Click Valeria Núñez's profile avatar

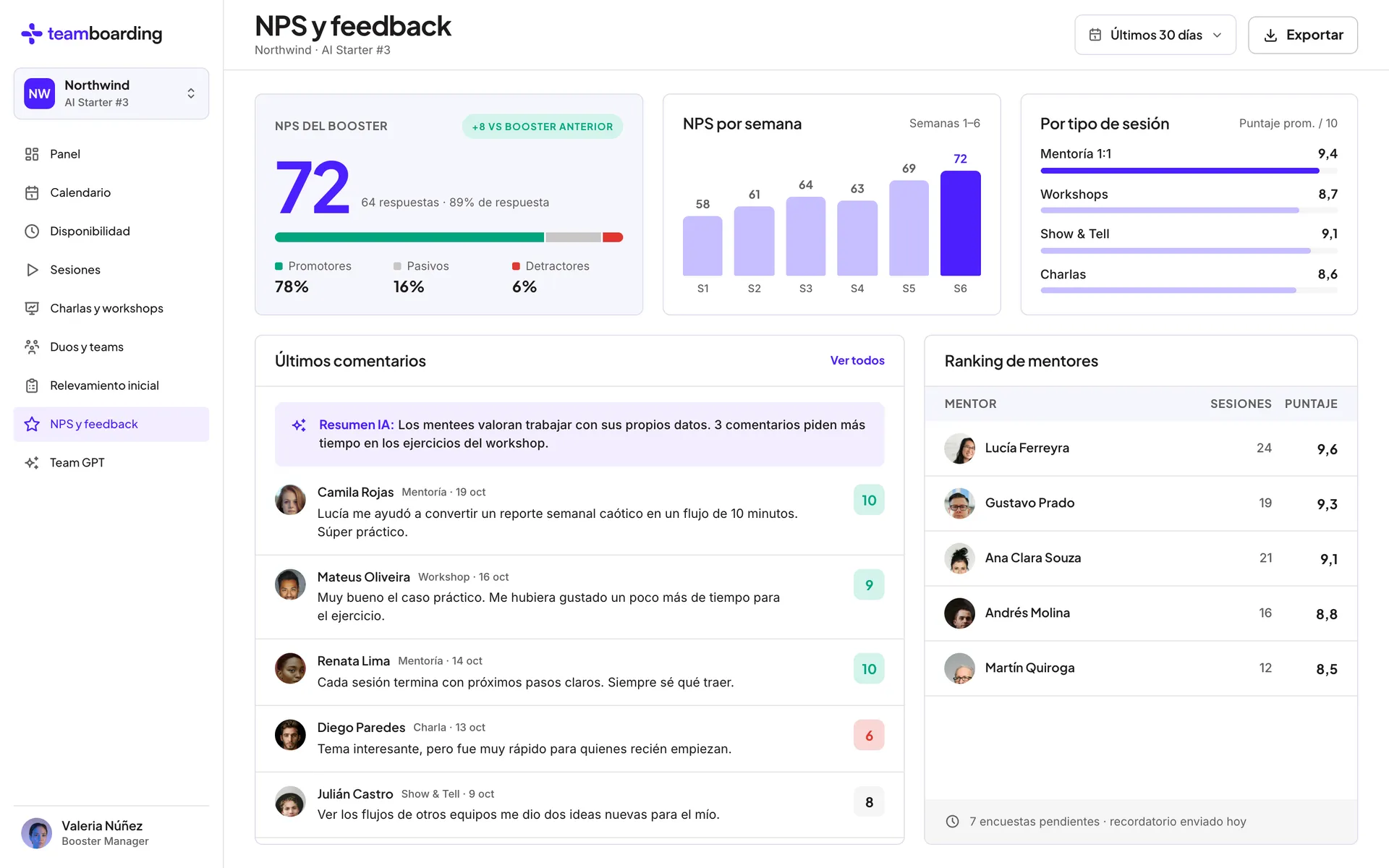coord(36,833)
